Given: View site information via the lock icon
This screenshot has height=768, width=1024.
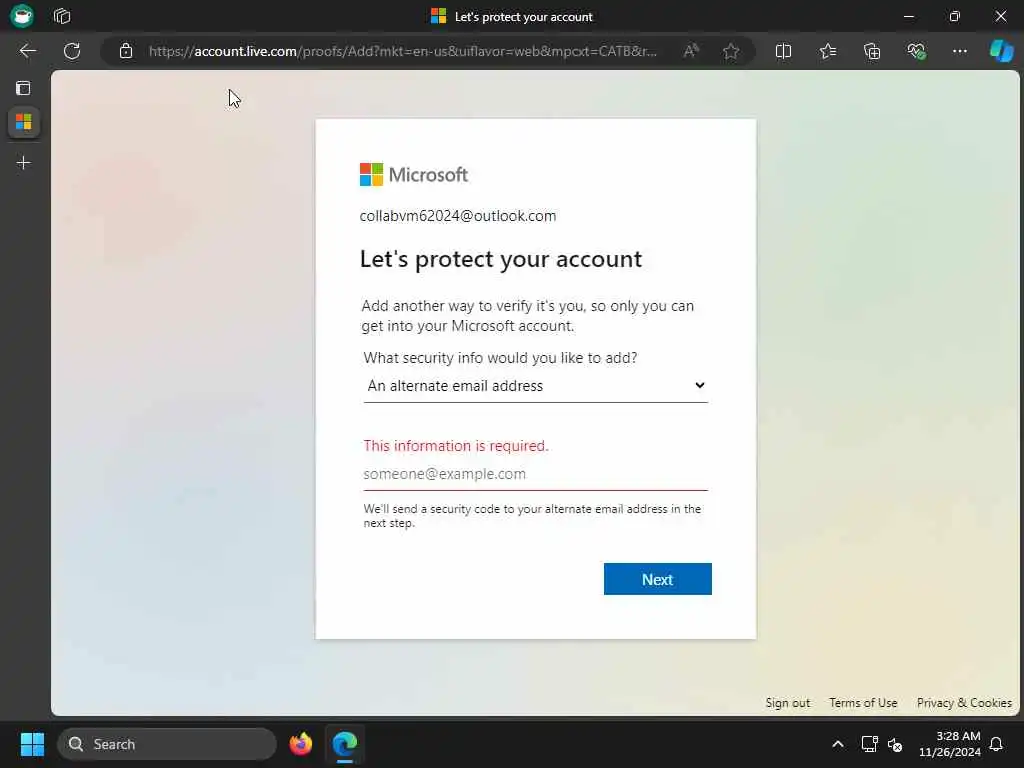Looking at the screenshot, I should coord(126,51).
